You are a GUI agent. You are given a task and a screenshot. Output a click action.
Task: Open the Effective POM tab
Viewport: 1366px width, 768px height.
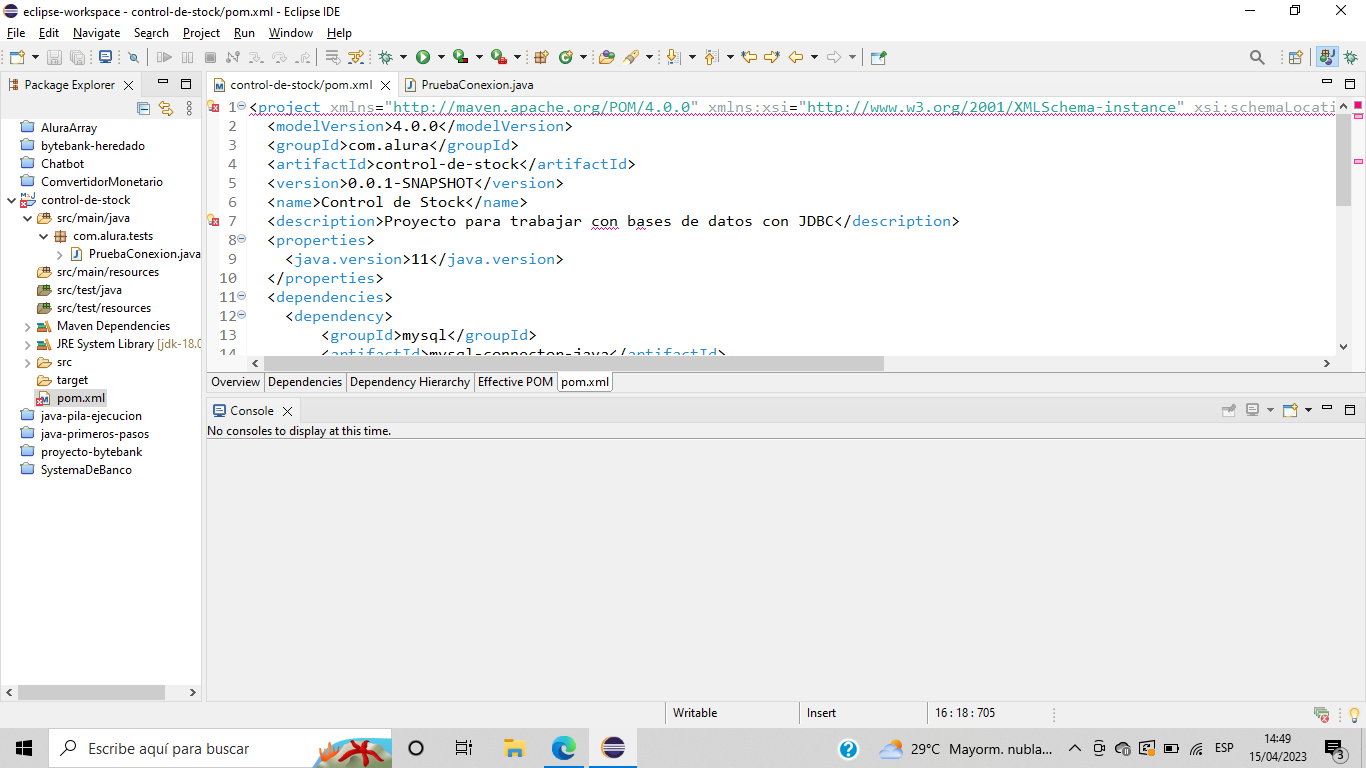click(x=515, y=382)
